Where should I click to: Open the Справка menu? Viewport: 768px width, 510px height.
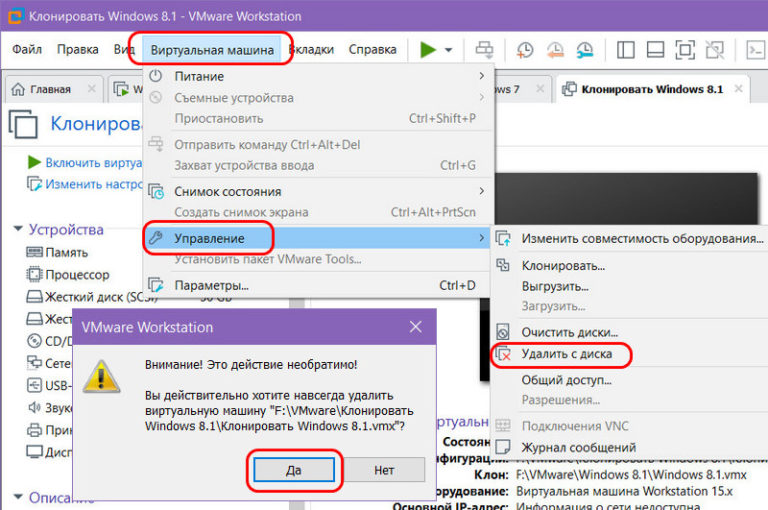pyautogui.click(x=372, y=49)
